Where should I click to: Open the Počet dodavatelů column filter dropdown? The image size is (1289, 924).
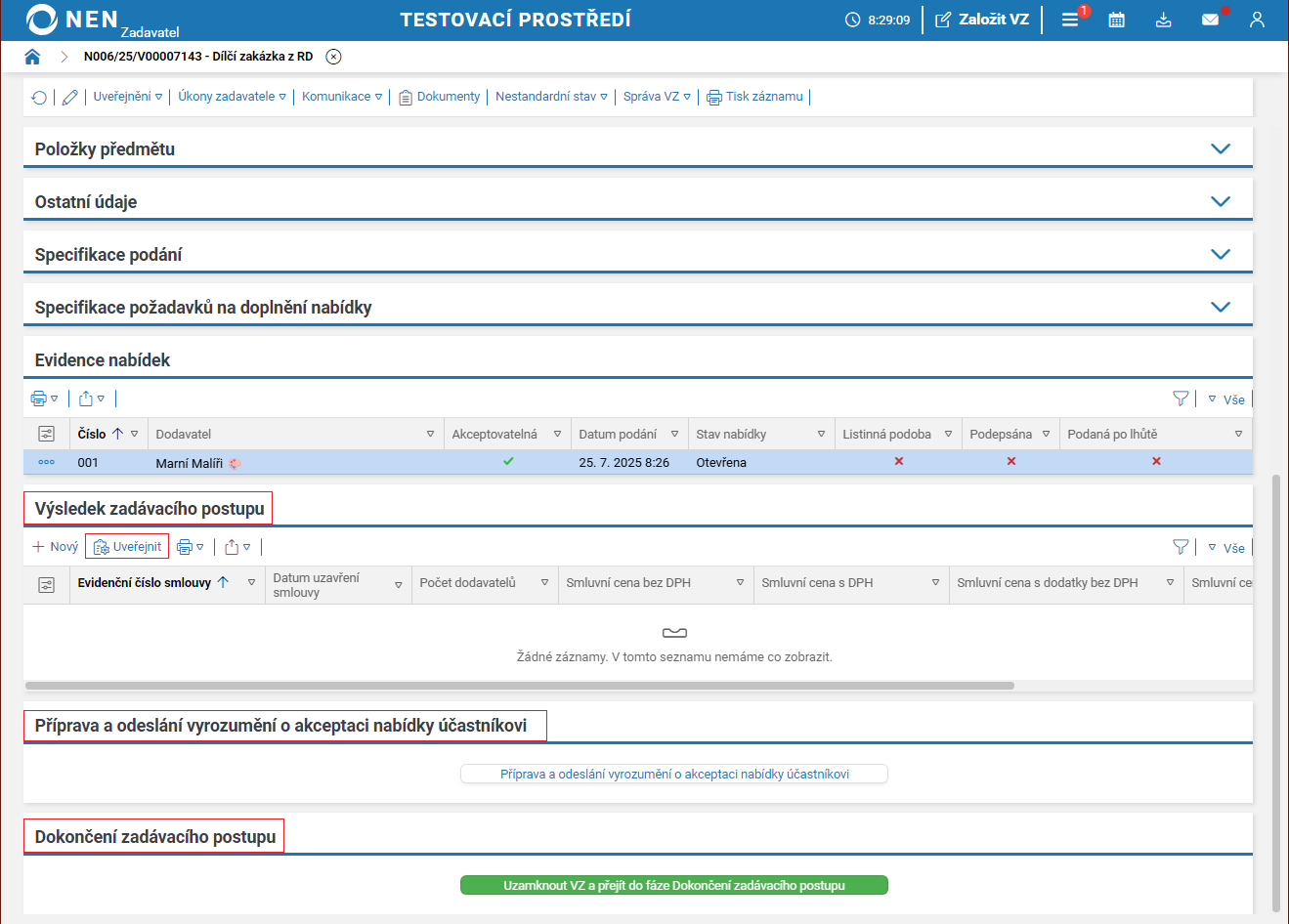pos(544,582)
